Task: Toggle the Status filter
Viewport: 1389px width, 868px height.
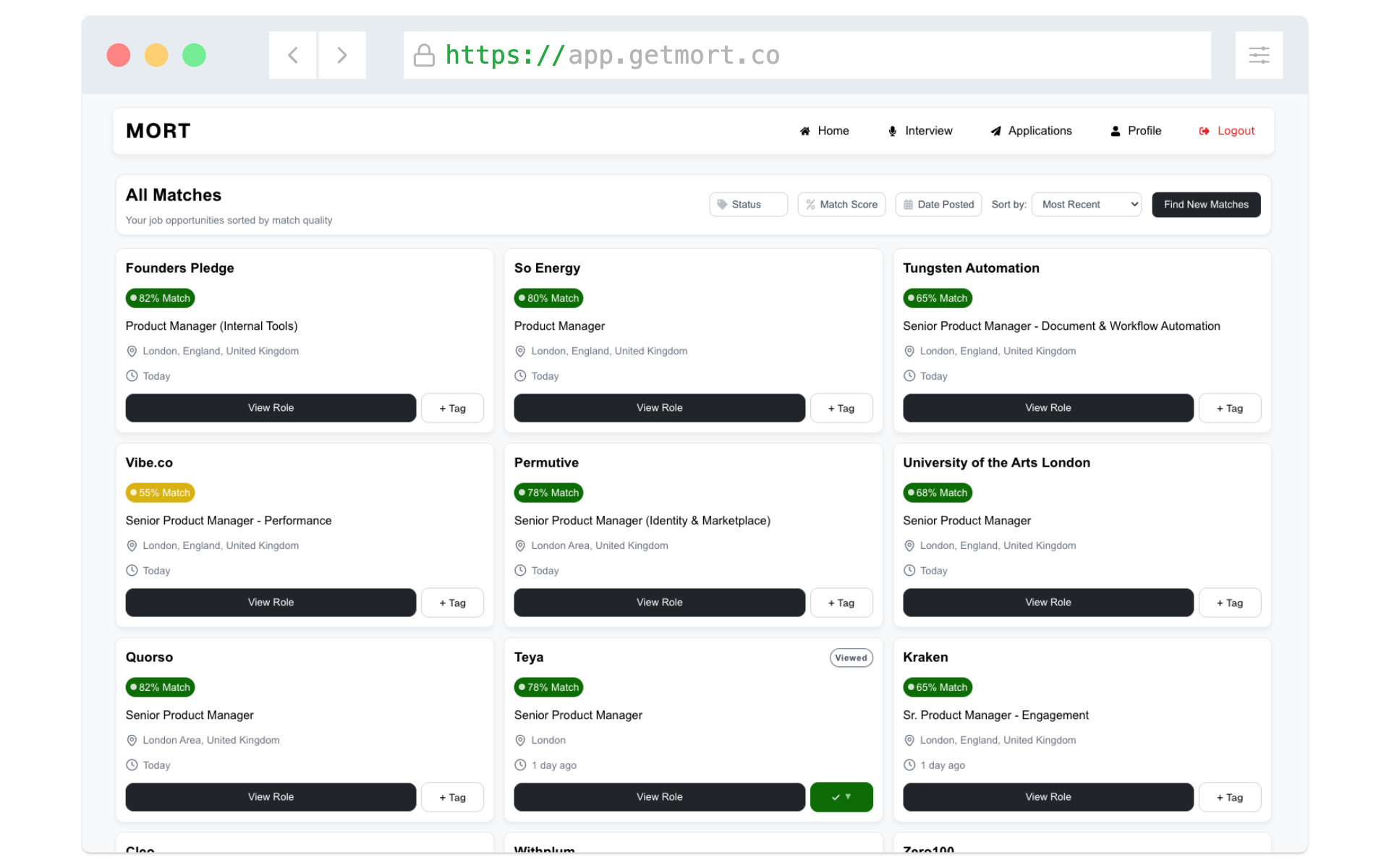Action: [748, 205]
